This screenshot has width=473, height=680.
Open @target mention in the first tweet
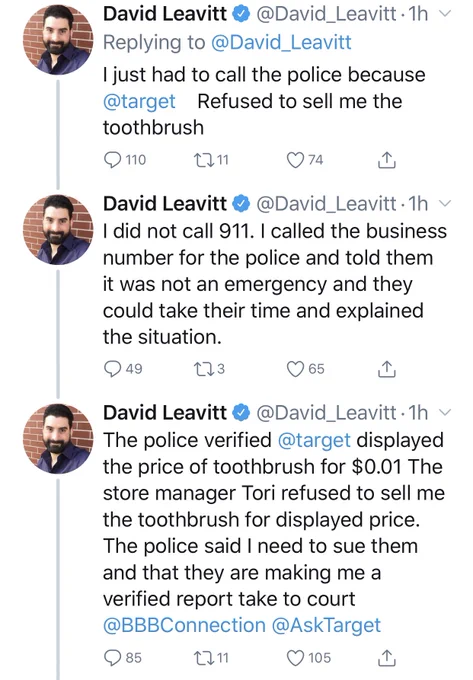tap(139, 101)
